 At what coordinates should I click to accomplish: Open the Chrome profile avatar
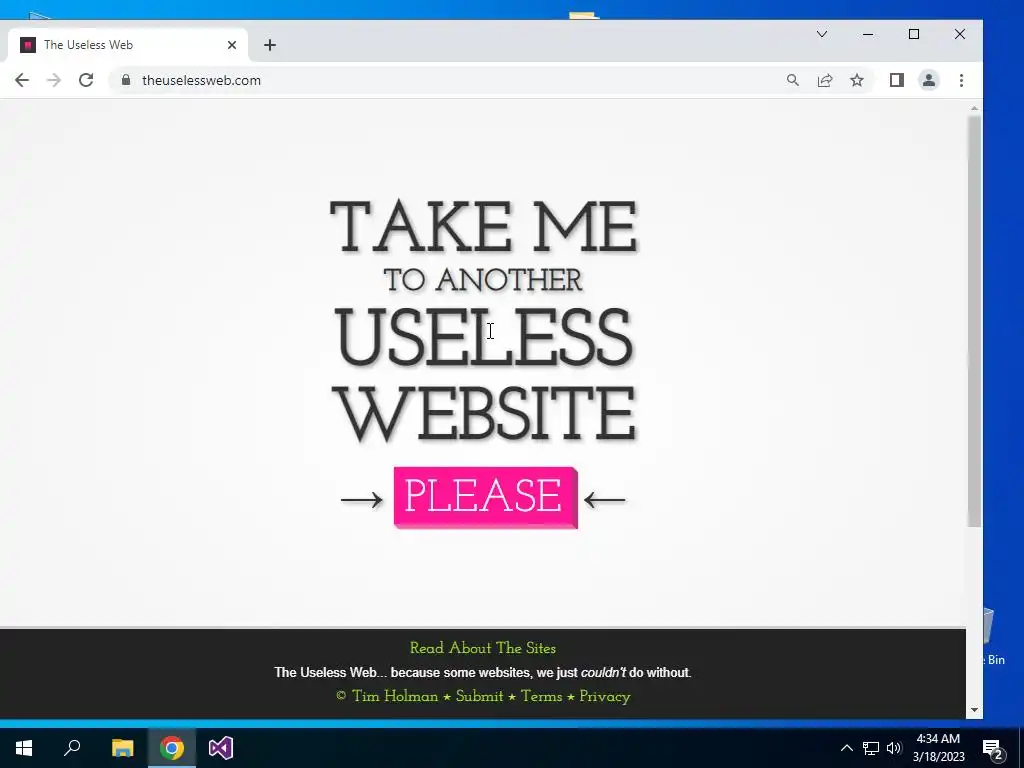coord(929,80)
